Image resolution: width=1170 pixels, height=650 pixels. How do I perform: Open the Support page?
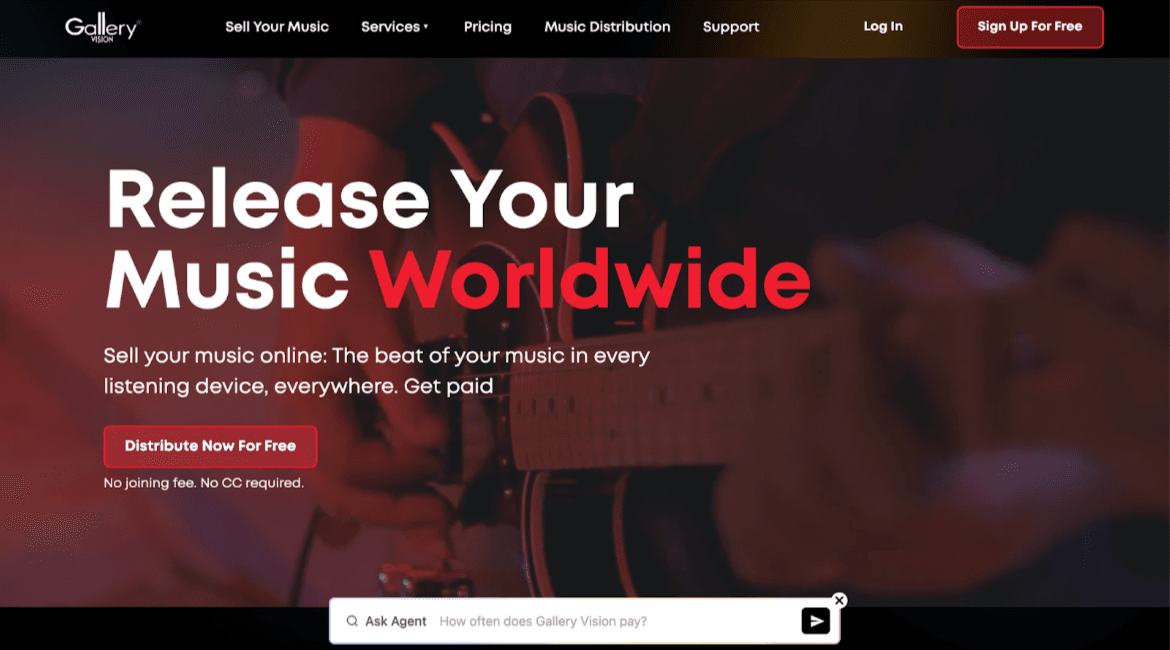[731, 27]
